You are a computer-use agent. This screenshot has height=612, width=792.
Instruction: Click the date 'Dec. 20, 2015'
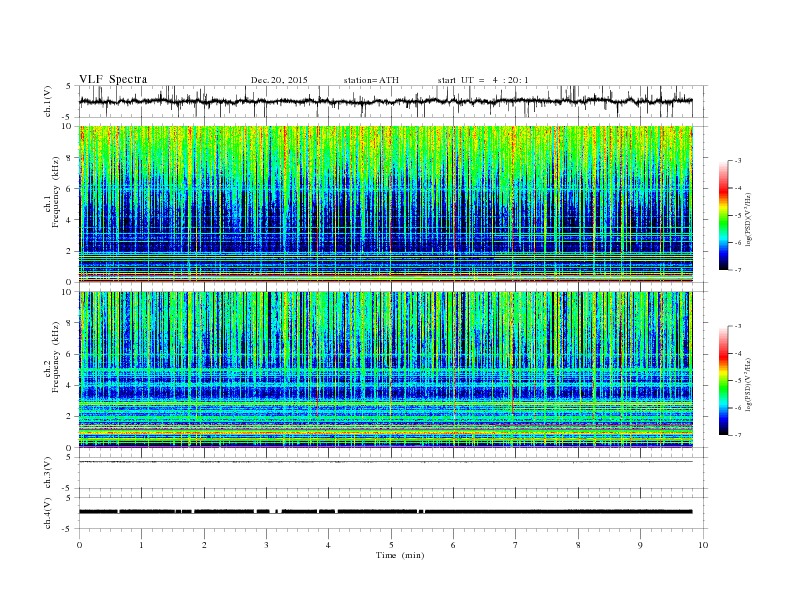click(x=279, y=80)
